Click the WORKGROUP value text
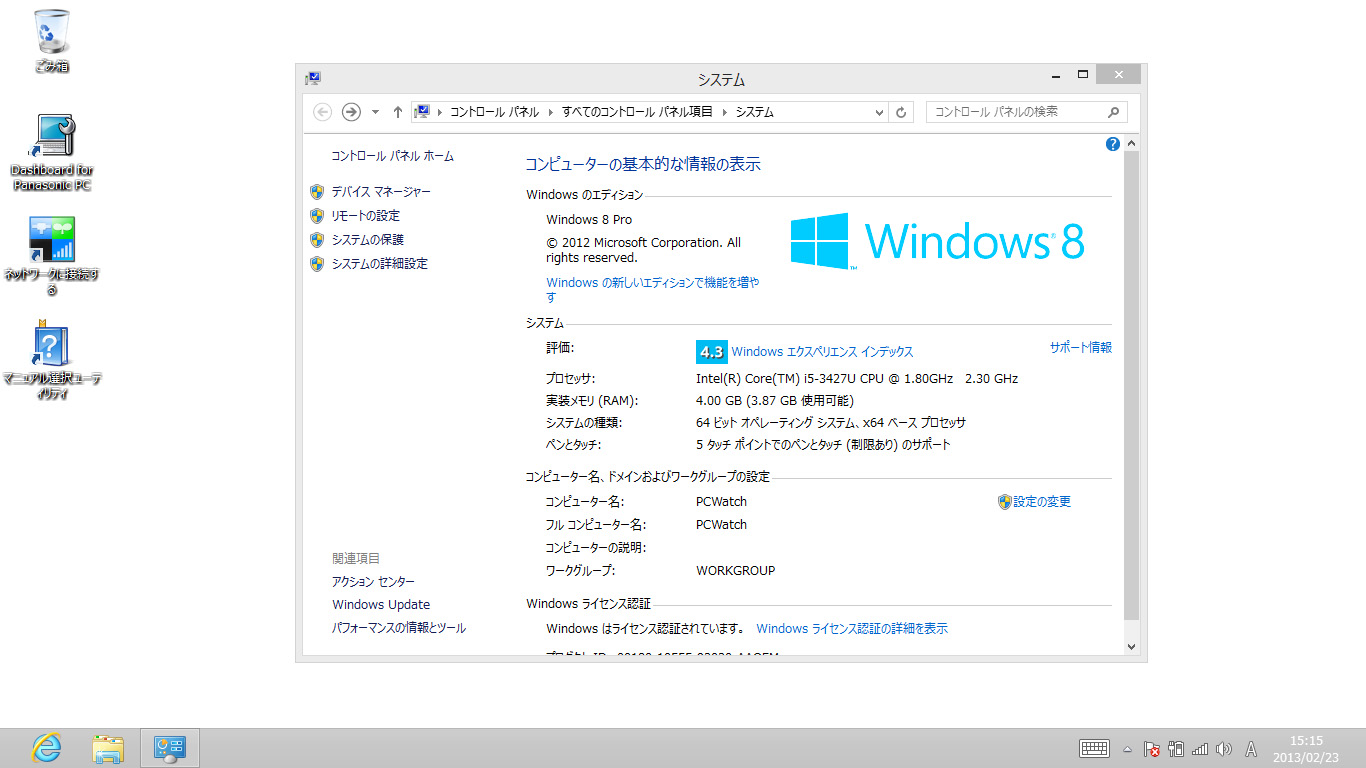Viewport: 1366px width, 768px height. [x=735, y=571]
